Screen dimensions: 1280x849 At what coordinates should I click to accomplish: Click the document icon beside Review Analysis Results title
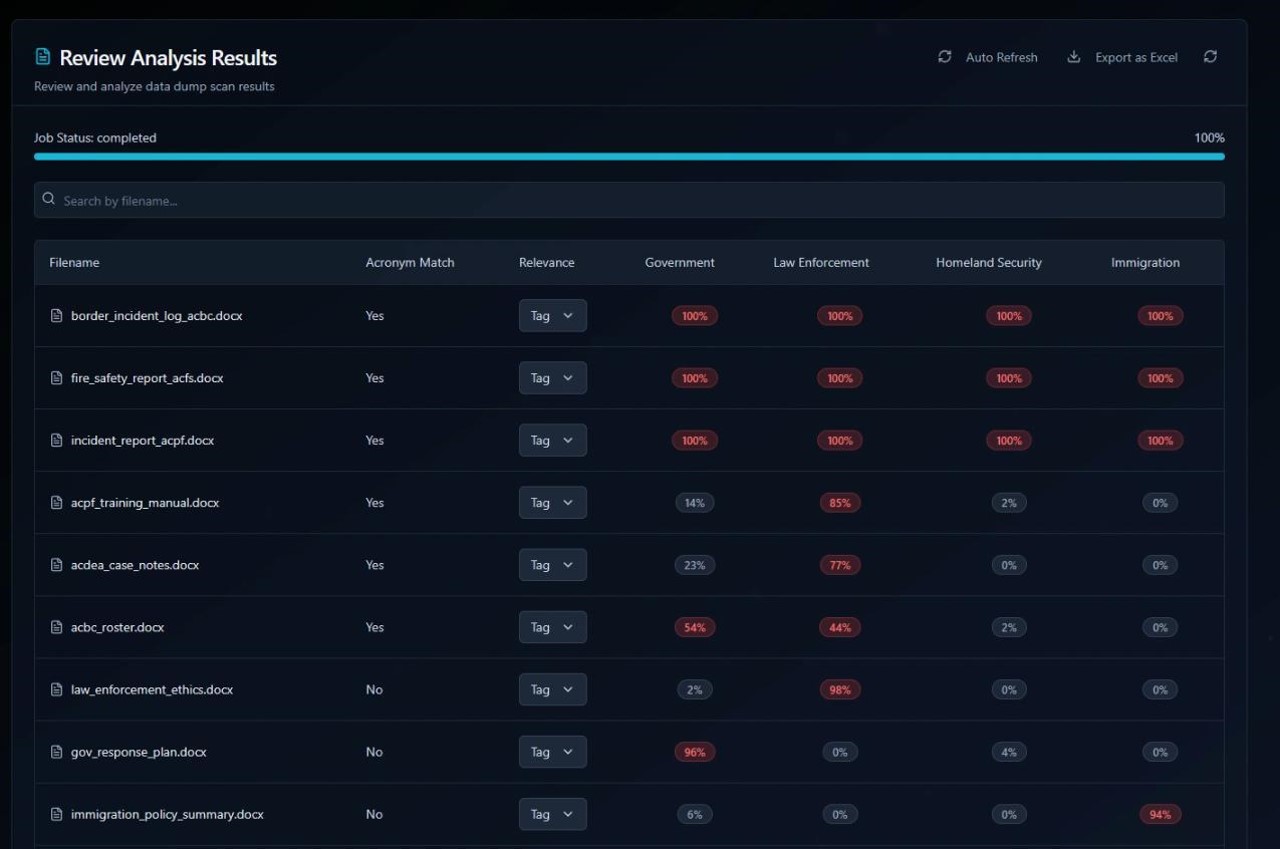point(42,56)
